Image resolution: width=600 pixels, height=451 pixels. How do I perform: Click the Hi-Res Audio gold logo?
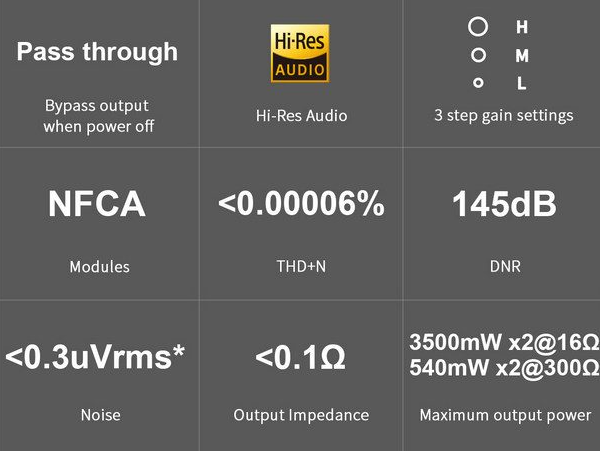point(300,53)
